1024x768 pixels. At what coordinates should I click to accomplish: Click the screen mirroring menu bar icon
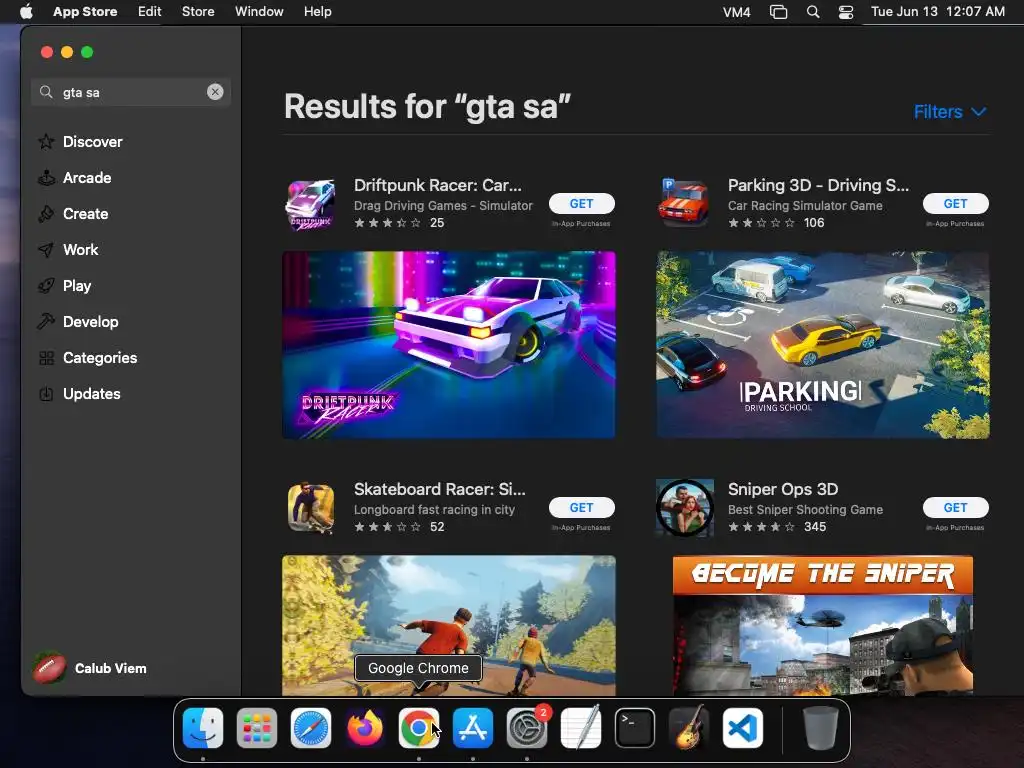778,12
